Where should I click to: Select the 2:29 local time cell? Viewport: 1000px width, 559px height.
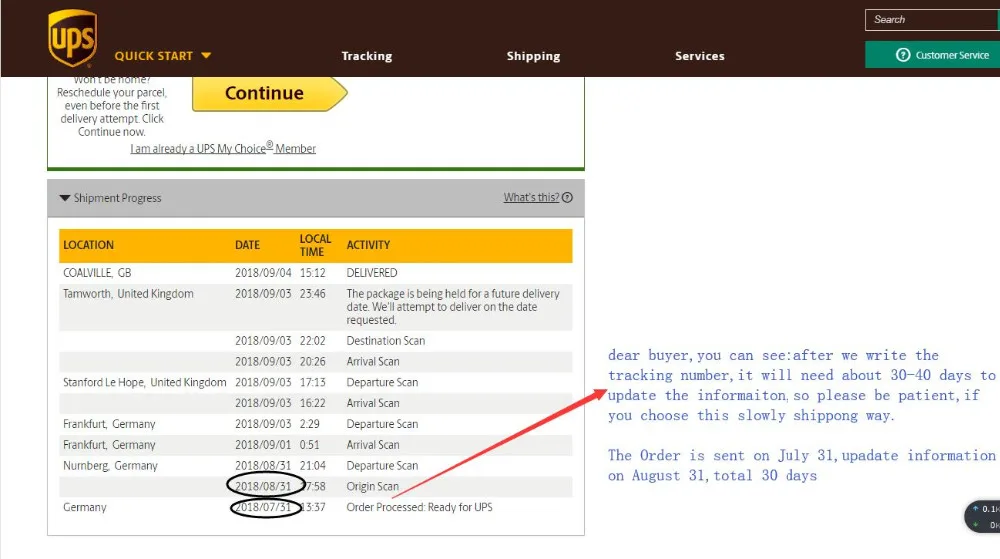point(309,424)
